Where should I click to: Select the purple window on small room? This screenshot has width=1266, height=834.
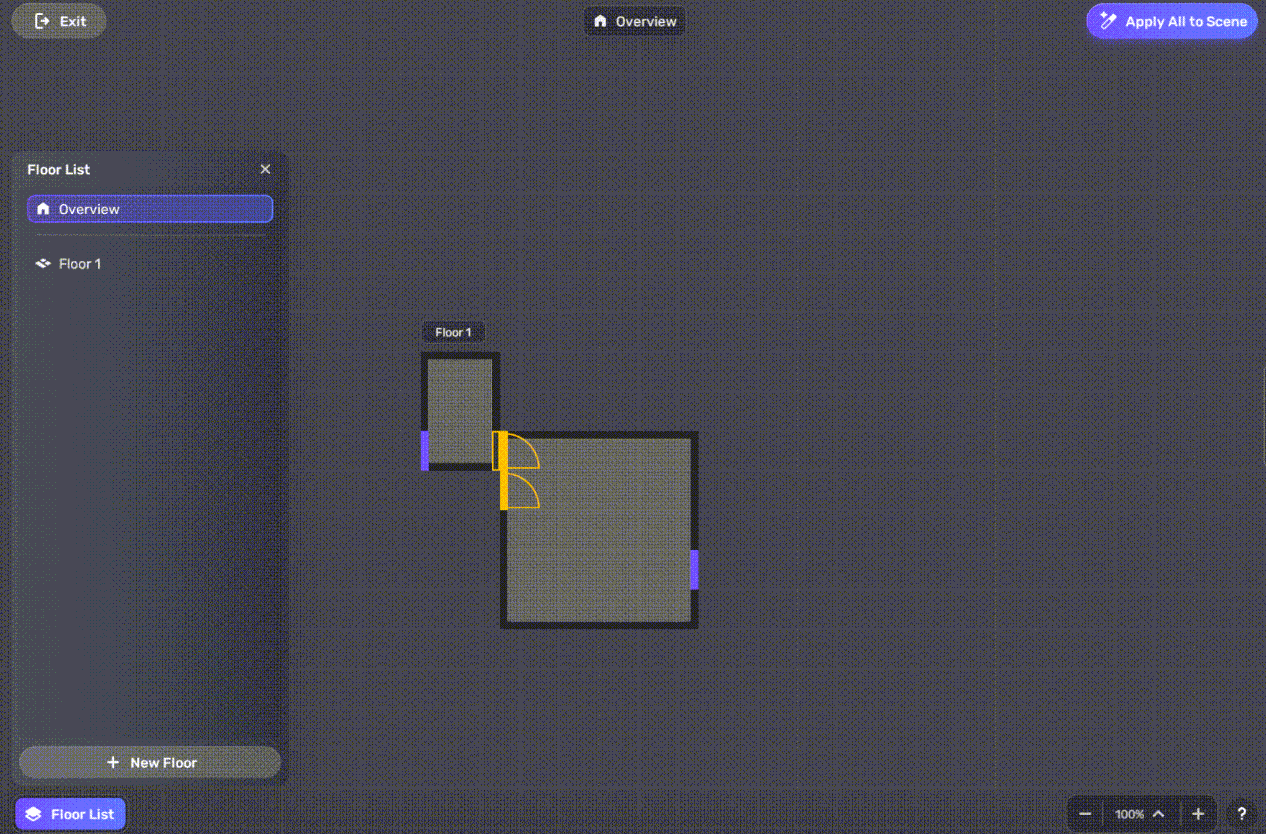(425, 450)
